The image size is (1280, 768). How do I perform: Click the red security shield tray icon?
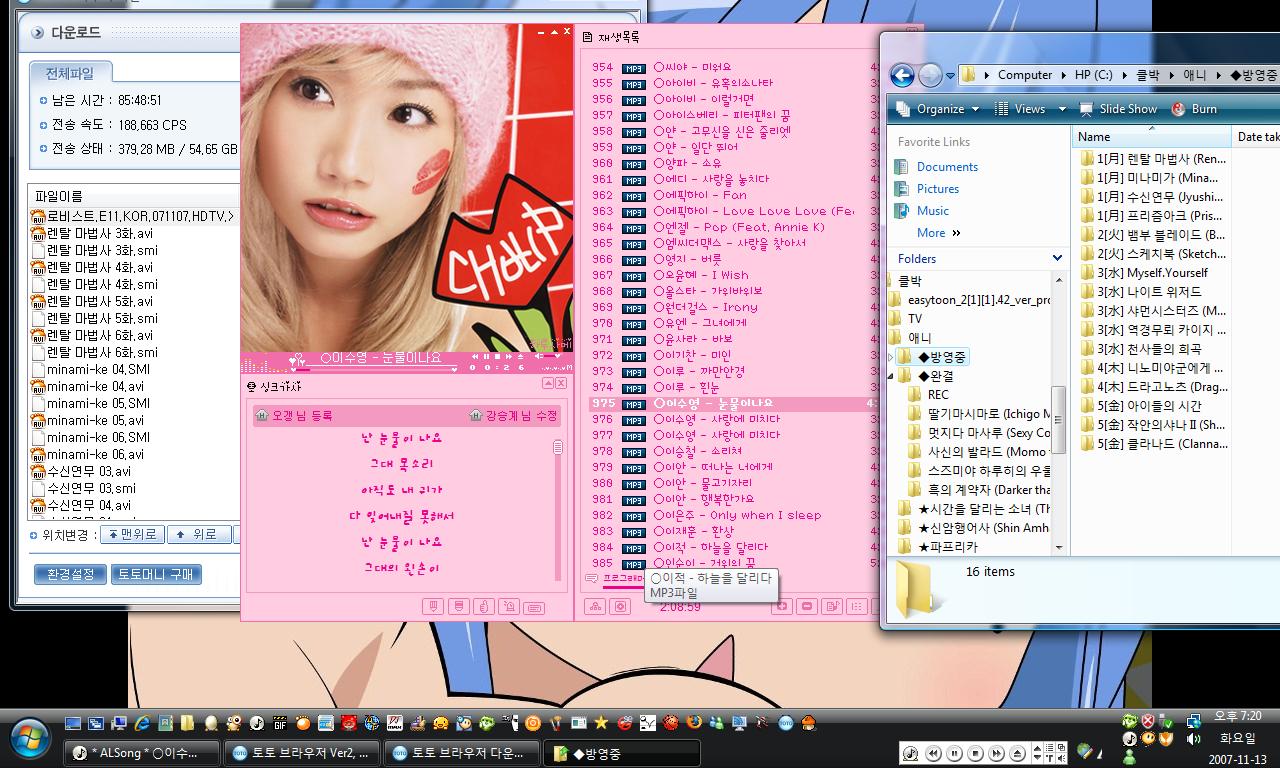point(1148,720)
